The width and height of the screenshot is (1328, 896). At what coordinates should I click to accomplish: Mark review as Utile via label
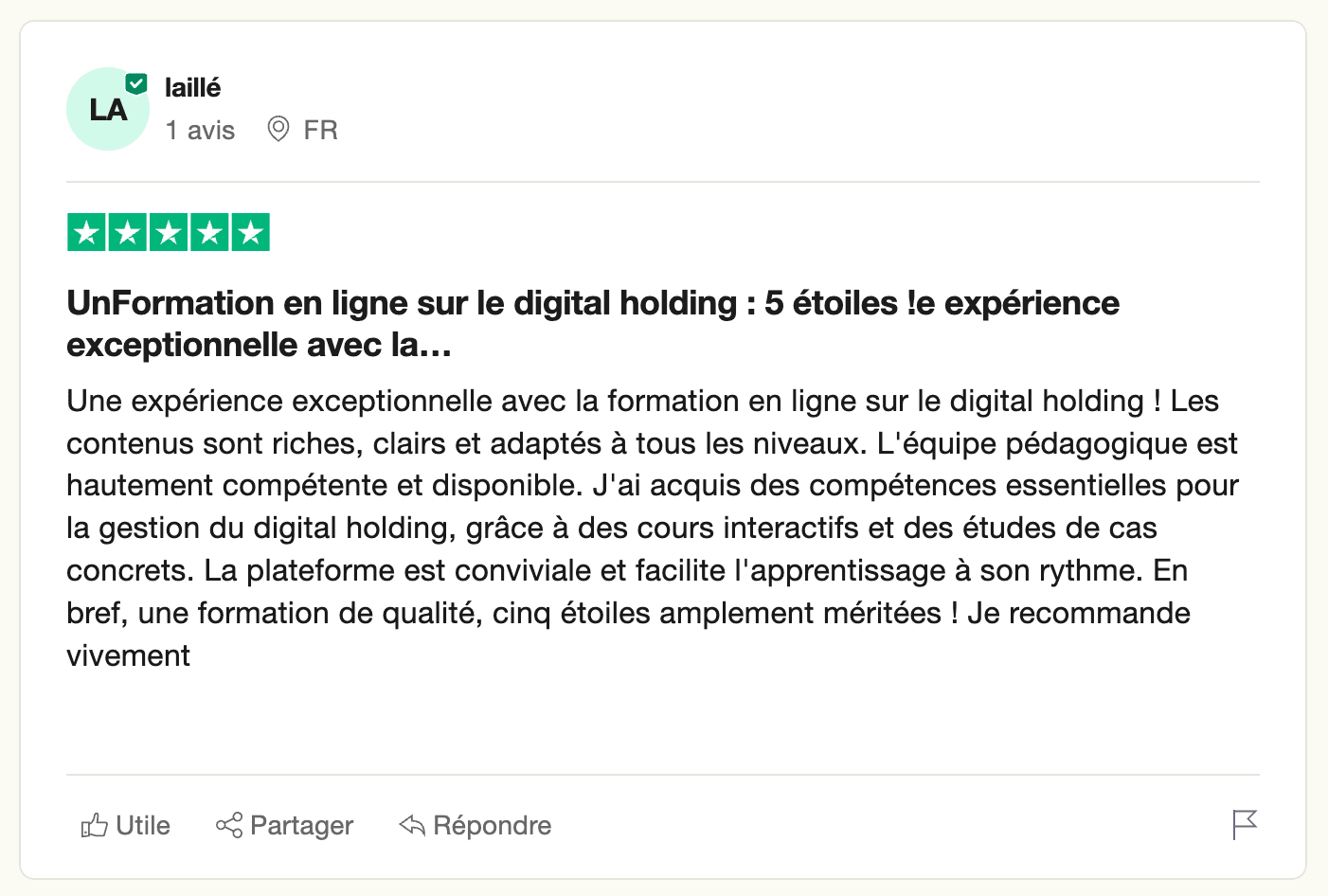[143, 826]
